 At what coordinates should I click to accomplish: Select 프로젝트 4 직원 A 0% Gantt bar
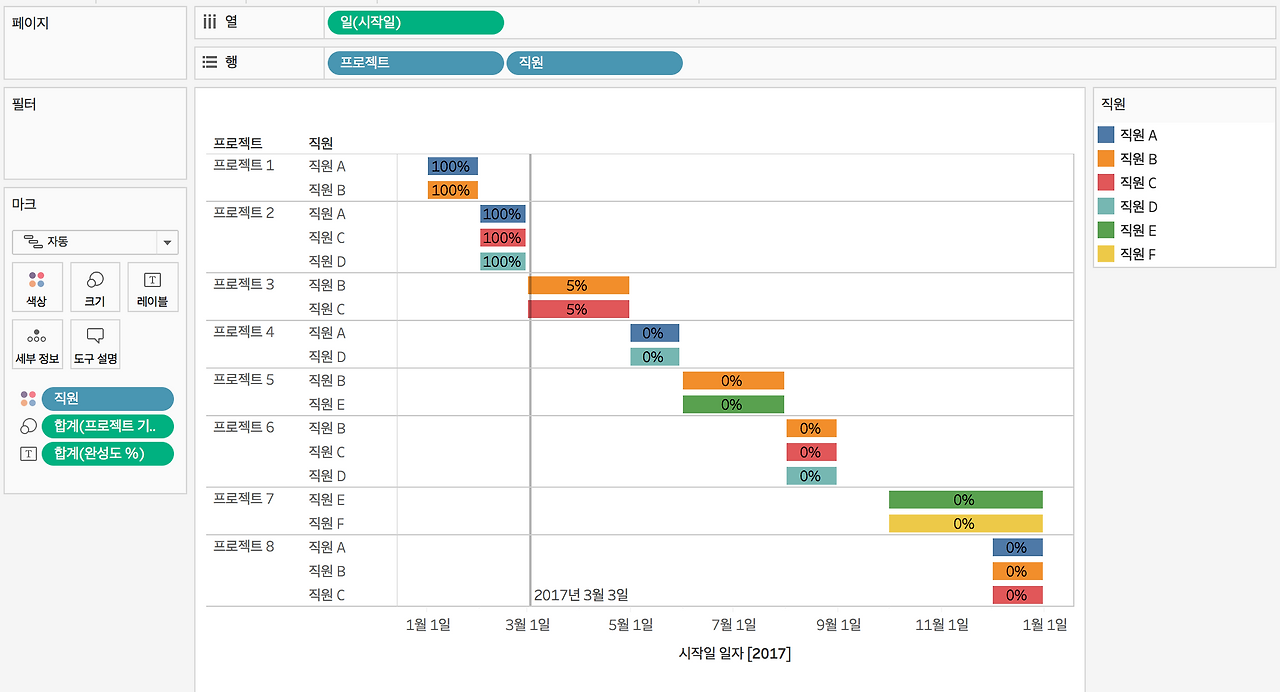pyautogui.click(x=655, y=333)
